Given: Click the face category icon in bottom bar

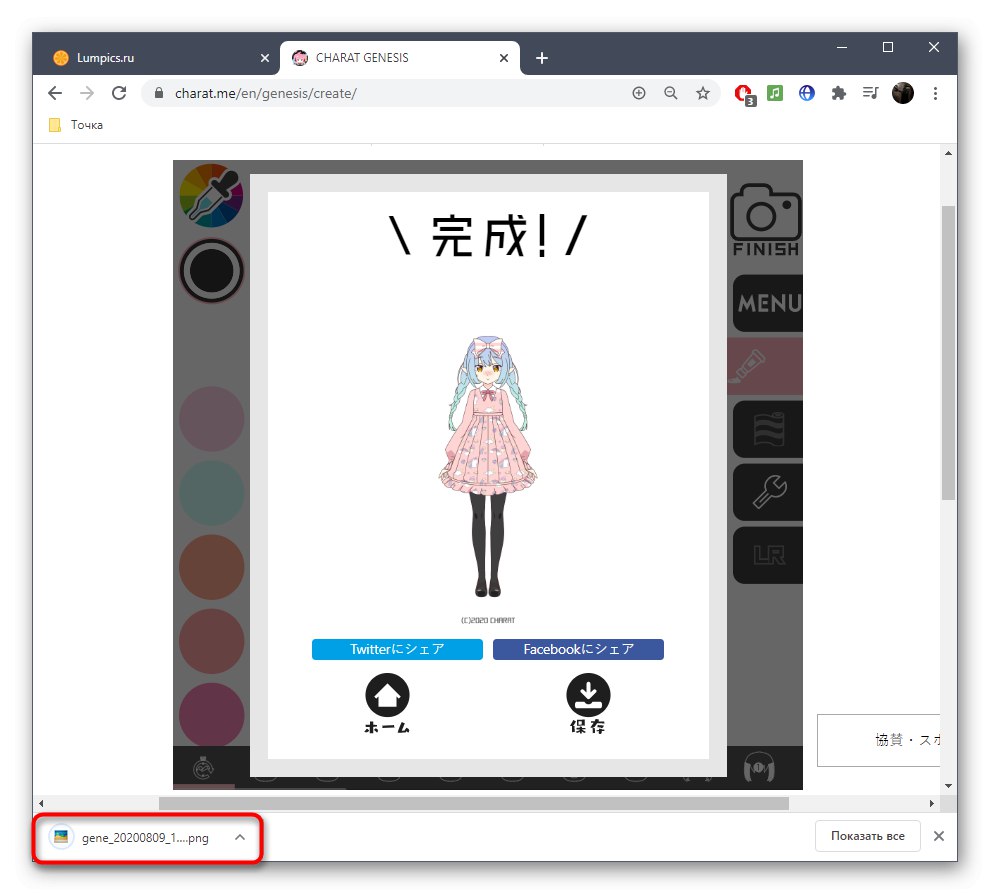Looking at the screenshot, I should click(x=203, y=768).
